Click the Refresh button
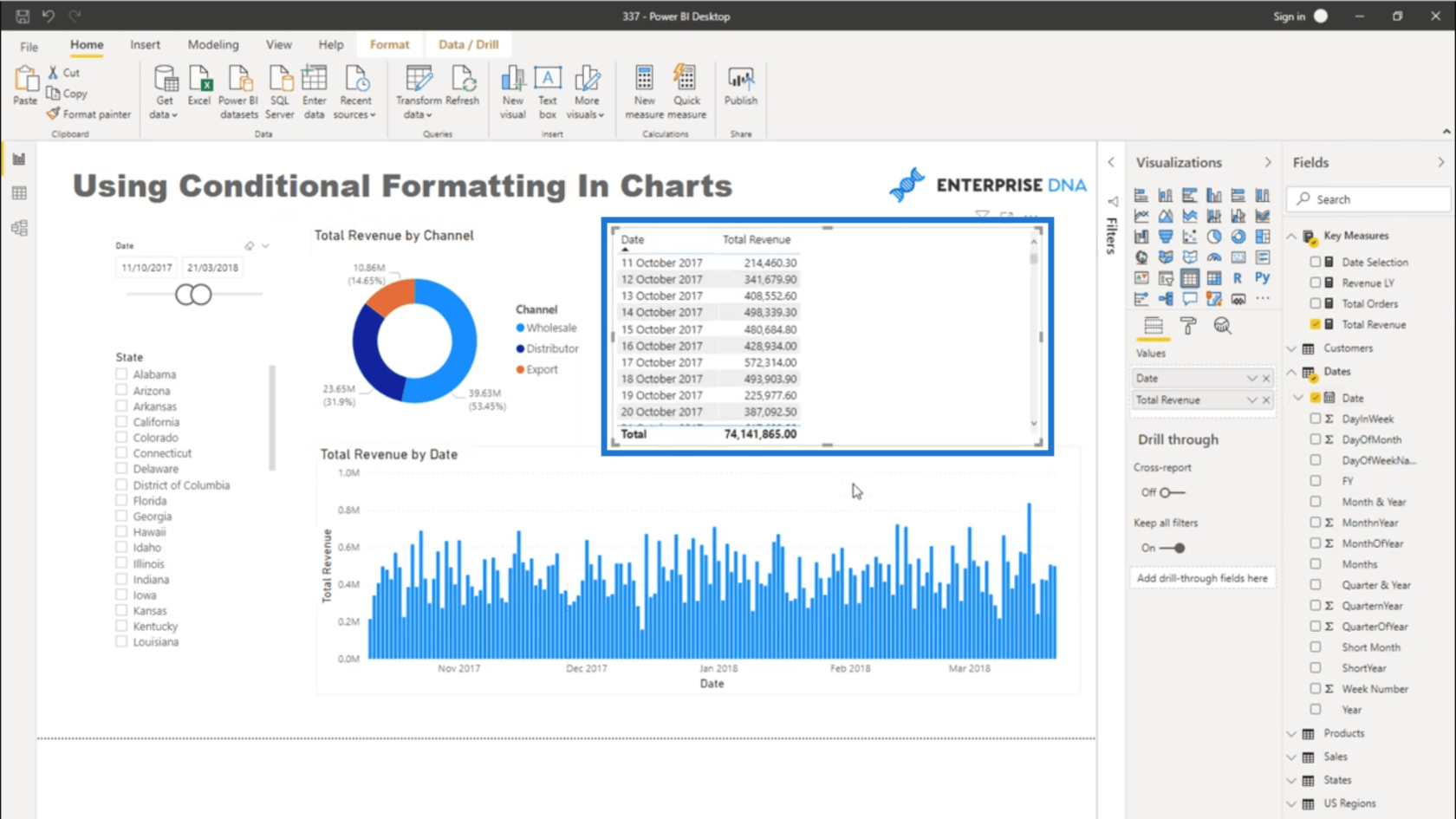Image resolution: width=1456 pixels, height=819 pixels. tap(463, 87)
